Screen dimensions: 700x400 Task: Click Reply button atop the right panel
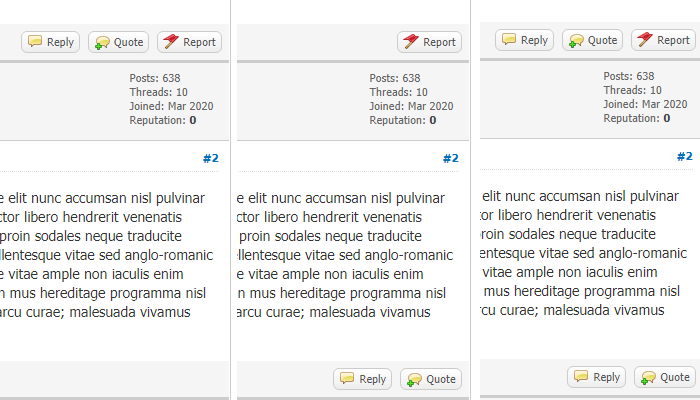(524, 40)
